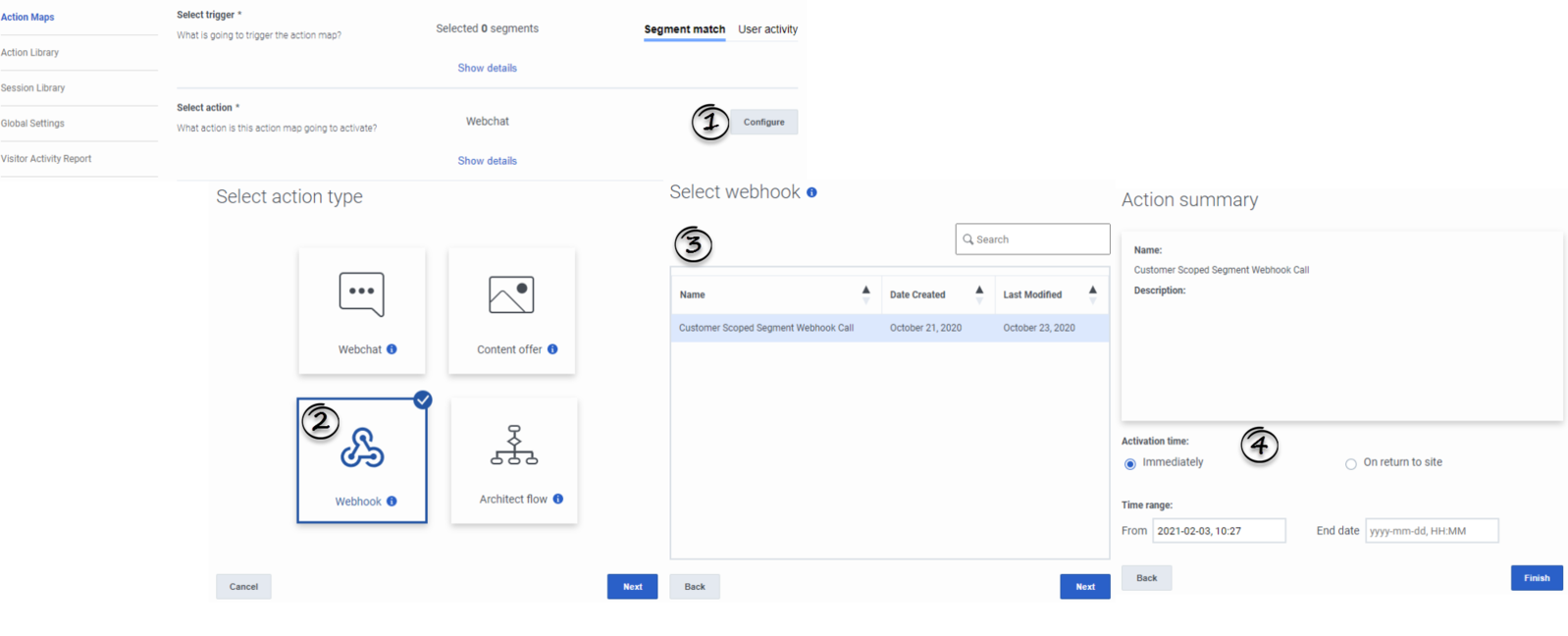Open Visitor Activity Report in sidebar
This screenshot has height=636, width=1568.
46,158
